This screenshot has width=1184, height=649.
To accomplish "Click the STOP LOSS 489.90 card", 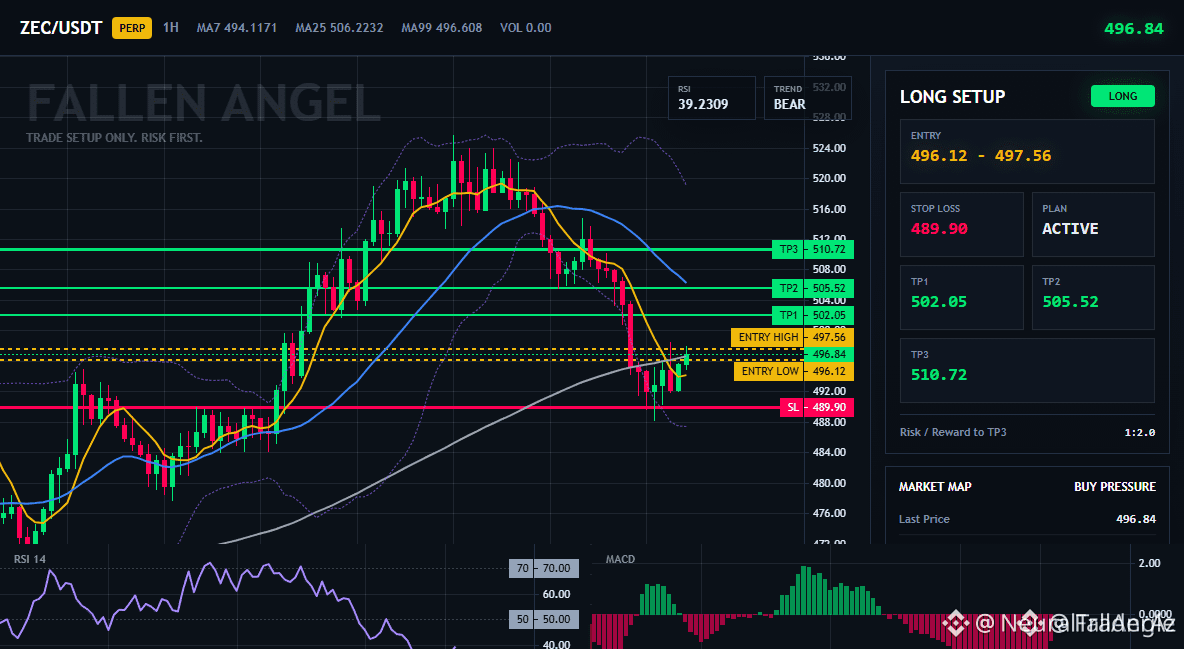I will tap(961, 224).
